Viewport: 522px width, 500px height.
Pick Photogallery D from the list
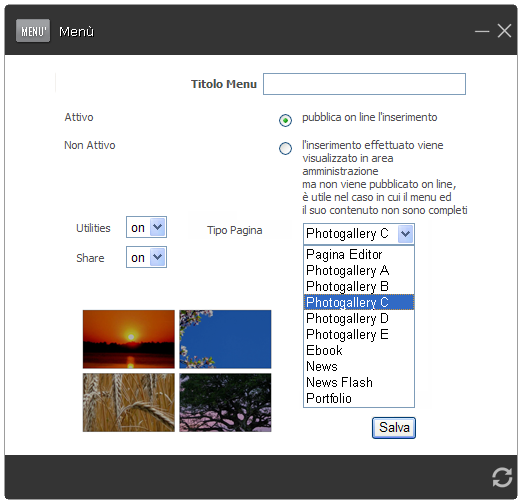tap(359, 318)
